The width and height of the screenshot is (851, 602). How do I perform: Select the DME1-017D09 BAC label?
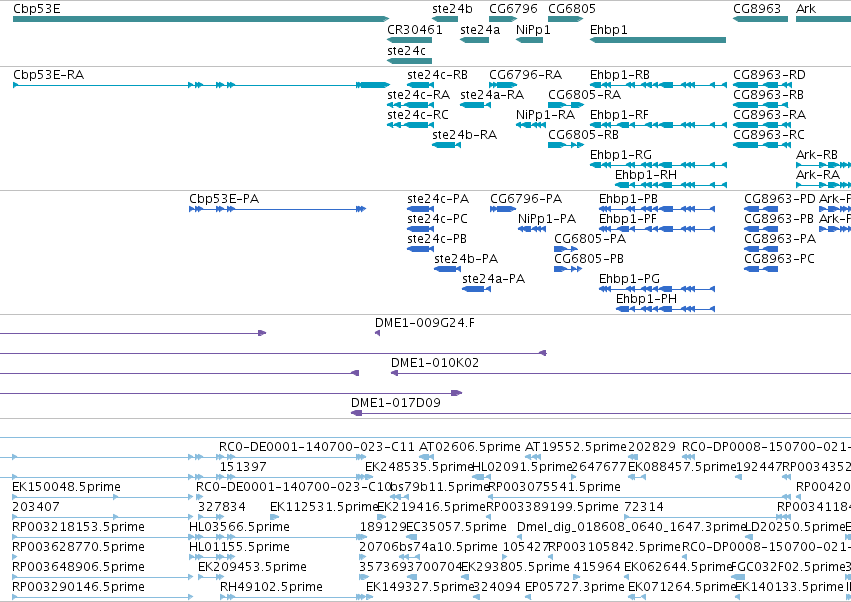point(396,403)
